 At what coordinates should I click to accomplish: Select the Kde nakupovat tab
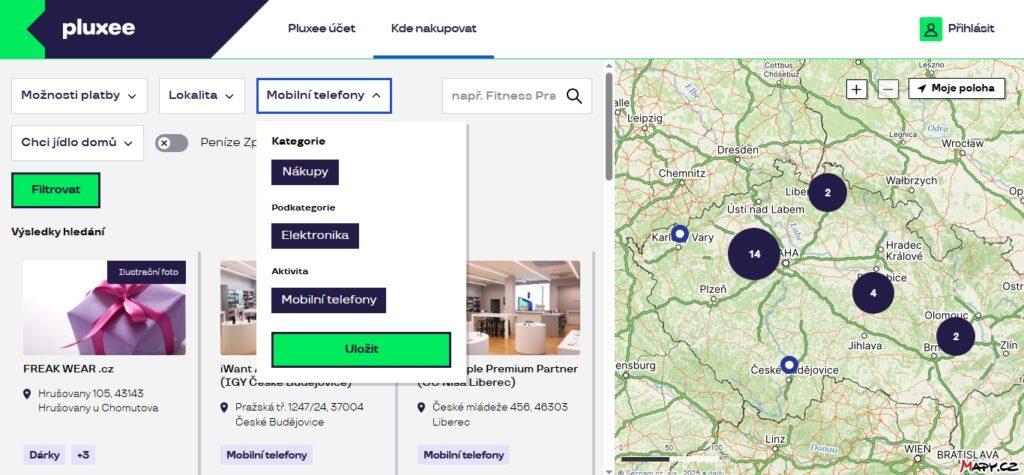[x=433, y=28]
